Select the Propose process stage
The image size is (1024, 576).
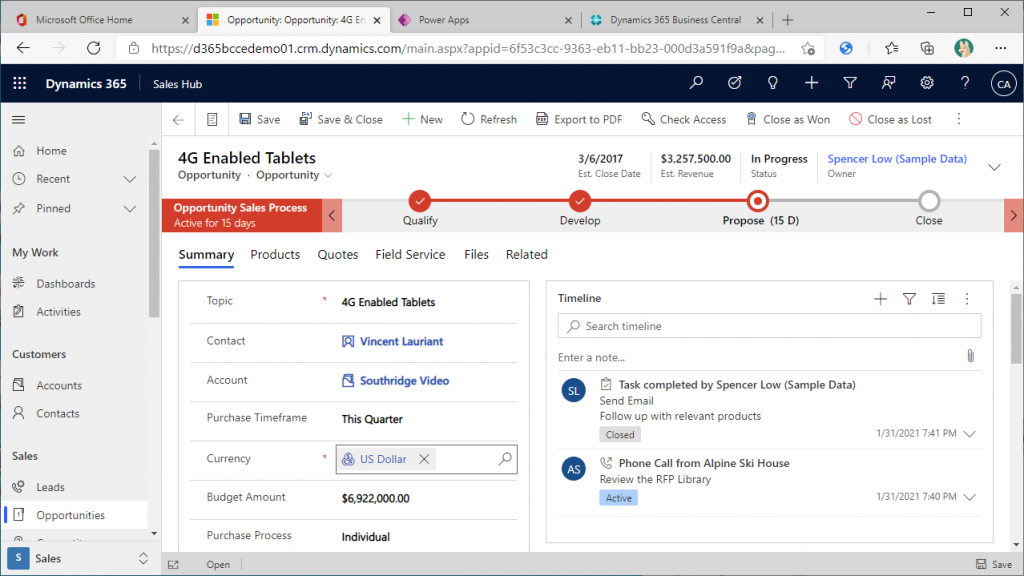click(758, 201)
